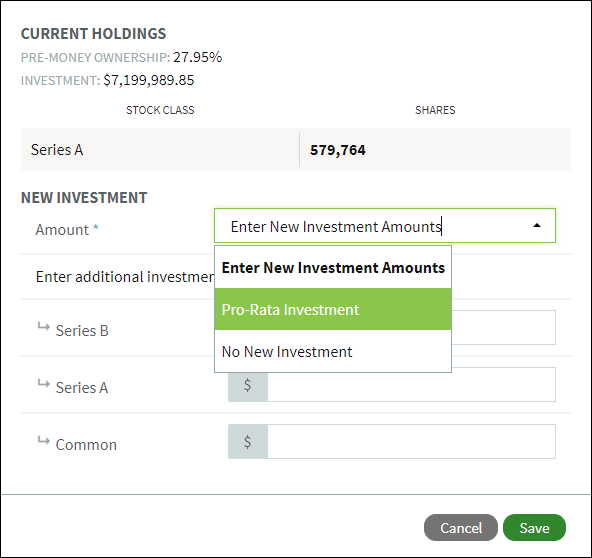Screen dimensions: 592x558
Task: Select Pro-Rata Investment option
Action: pyautogui.click(x=333, y=309)
